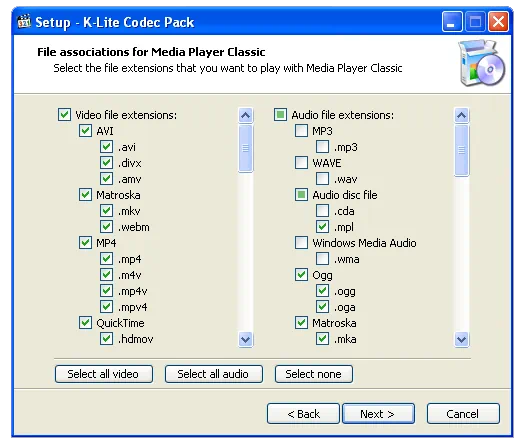Close the setup window
The height and width of the screenshot is (444, 522).
499,22
